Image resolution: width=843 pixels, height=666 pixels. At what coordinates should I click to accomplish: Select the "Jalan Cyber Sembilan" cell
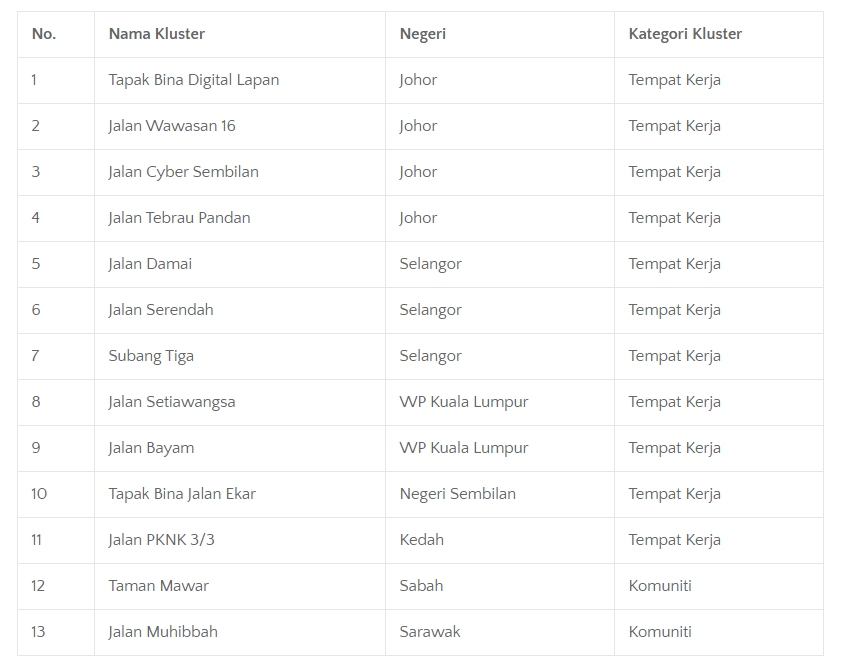184,172
